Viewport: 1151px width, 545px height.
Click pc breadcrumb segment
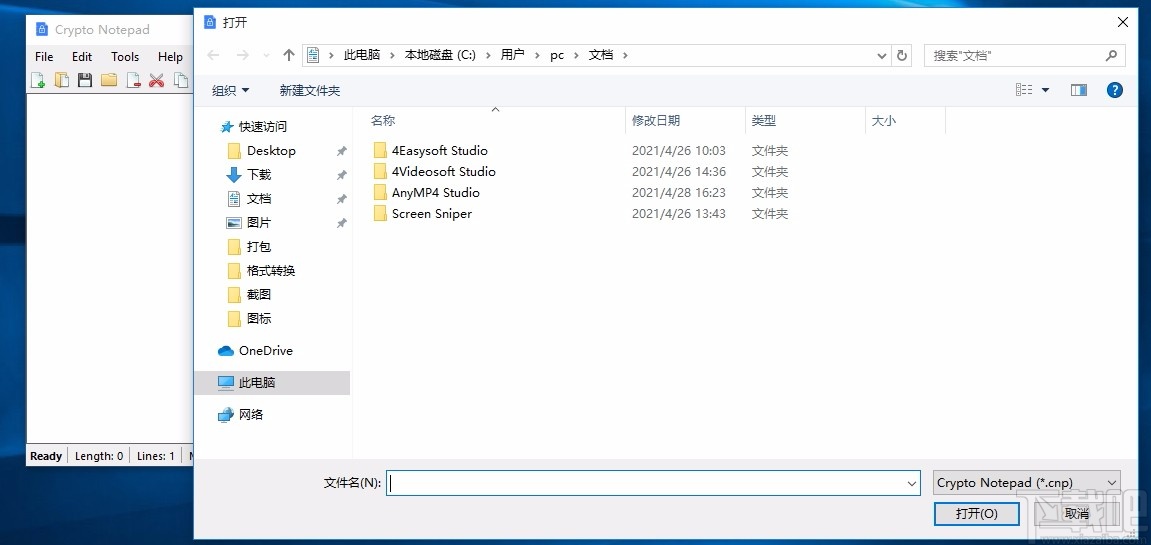tap(557, 55)
